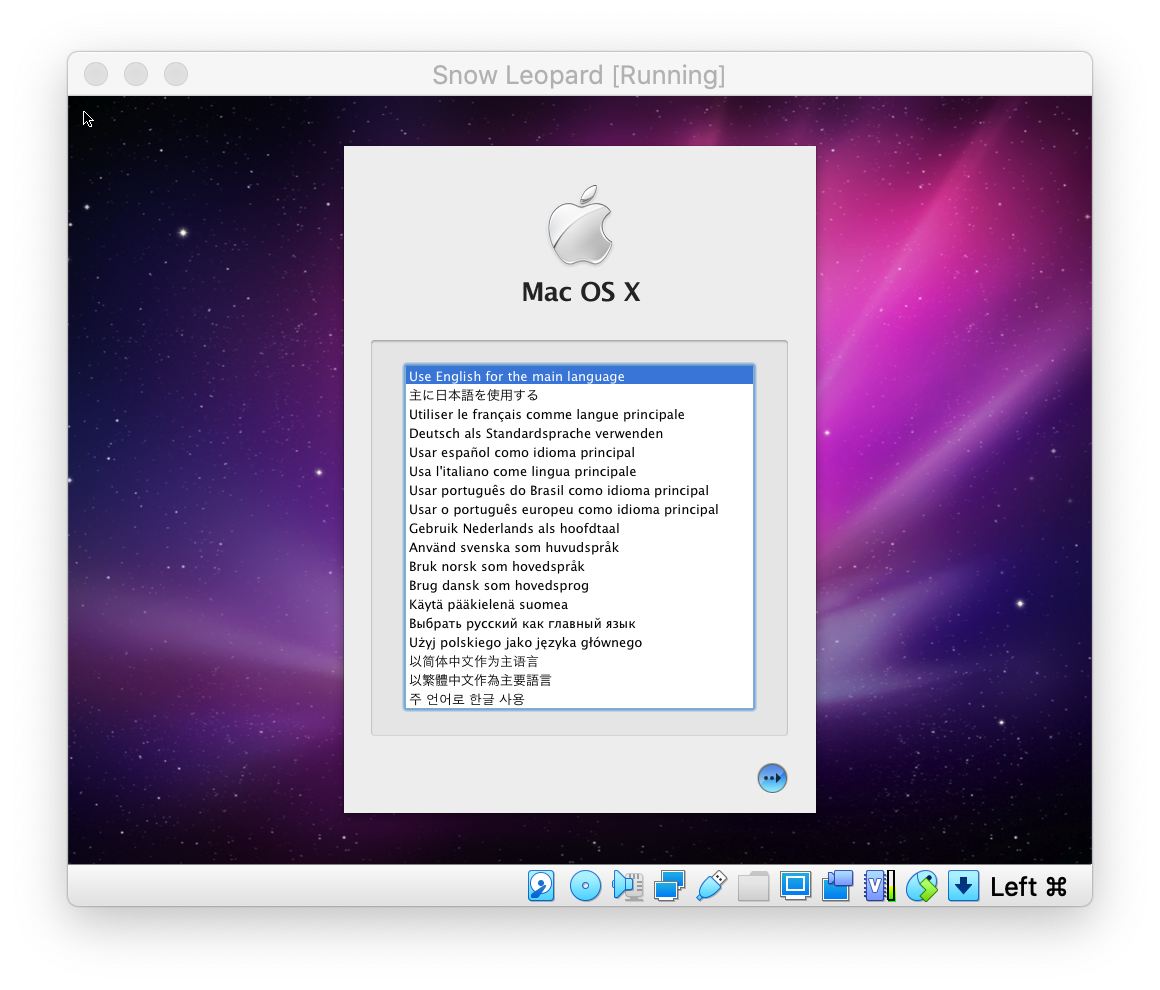Click the keyboard capture down-arrow icon
Viewport: 1160px width, 990px height.
[963, 886]
